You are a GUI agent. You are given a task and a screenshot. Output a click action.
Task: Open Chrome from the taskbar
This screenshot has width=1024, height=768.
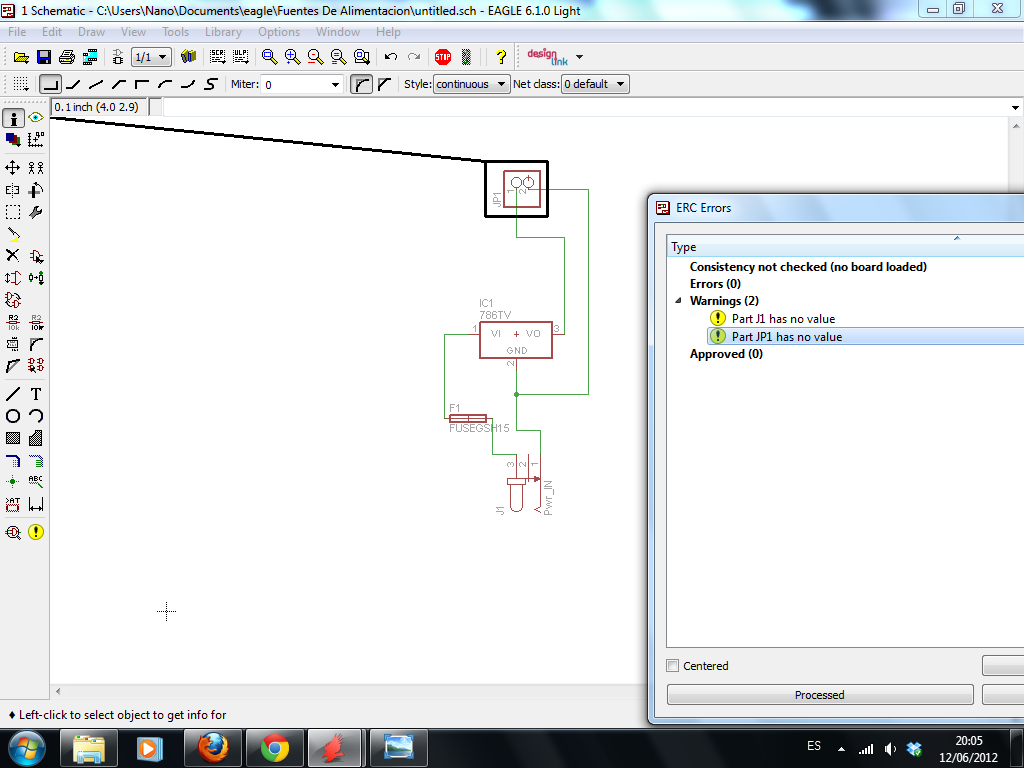[x=275, y=748]
